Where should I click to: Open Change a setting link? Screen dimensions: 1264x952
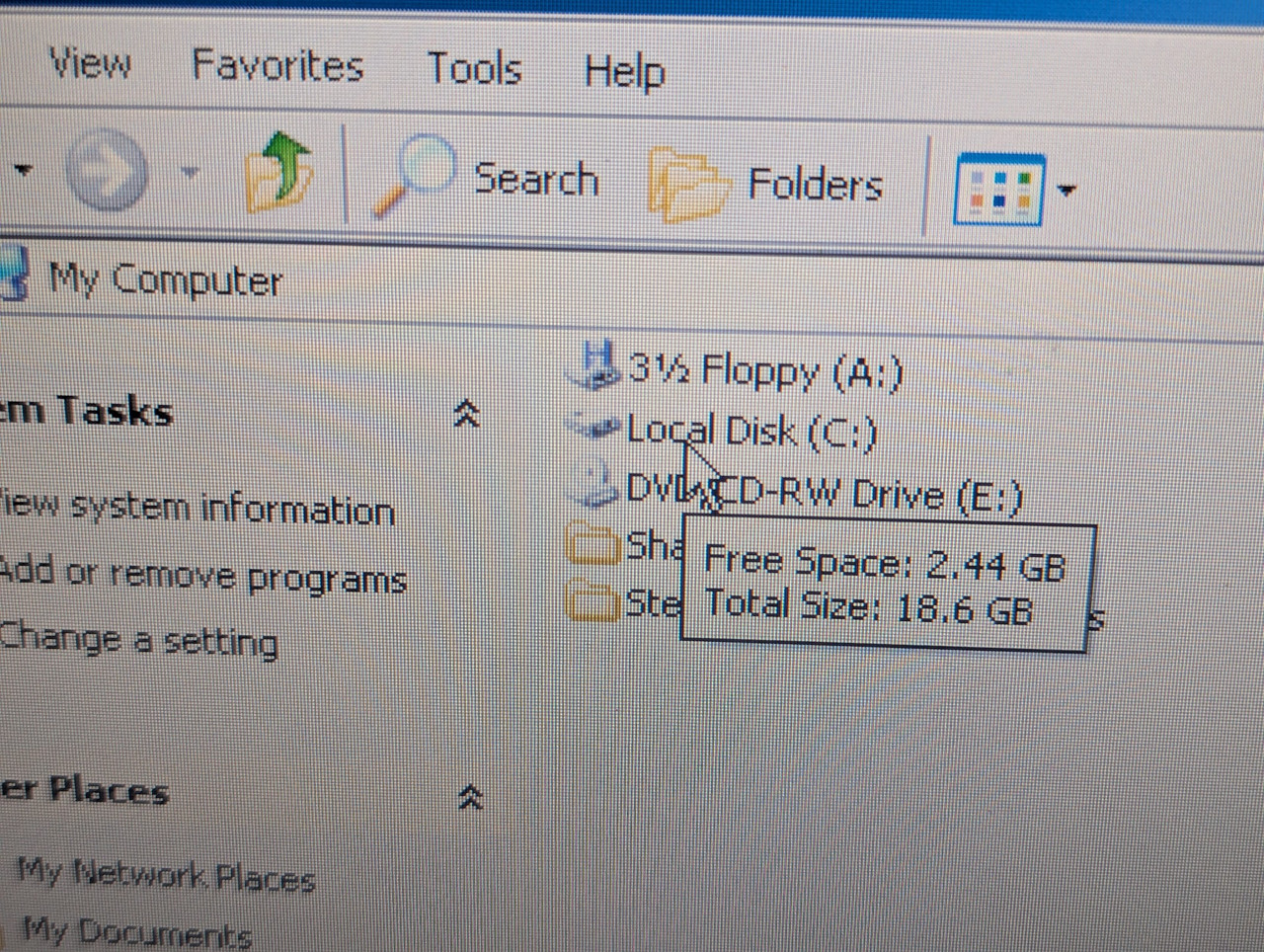pos(138,639)
